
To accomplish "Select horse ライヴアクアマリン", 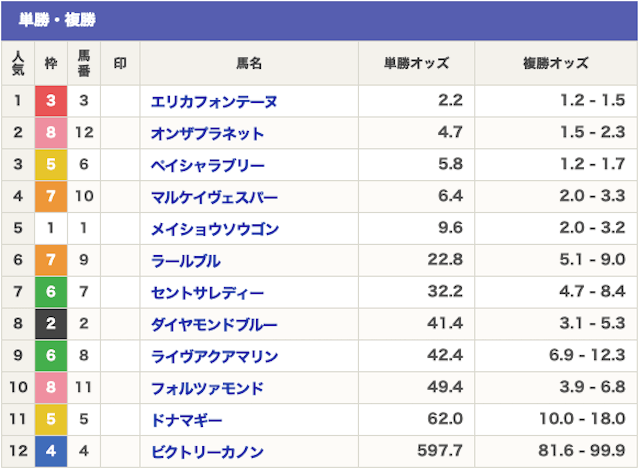I will pyautogui.click(x=214, y=356).
